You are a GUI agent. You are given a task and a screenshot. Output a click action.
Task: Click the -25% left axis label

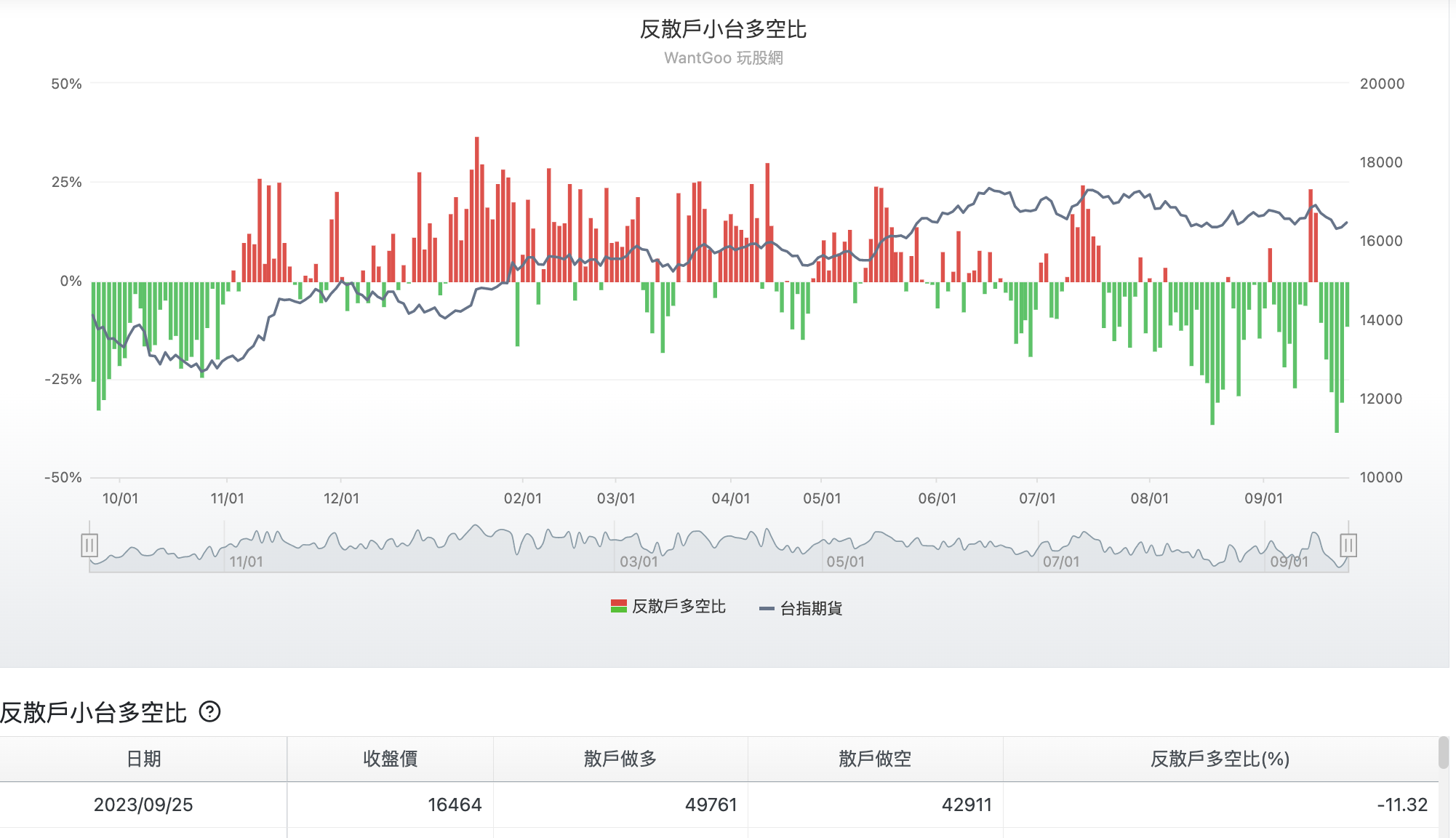63,379
